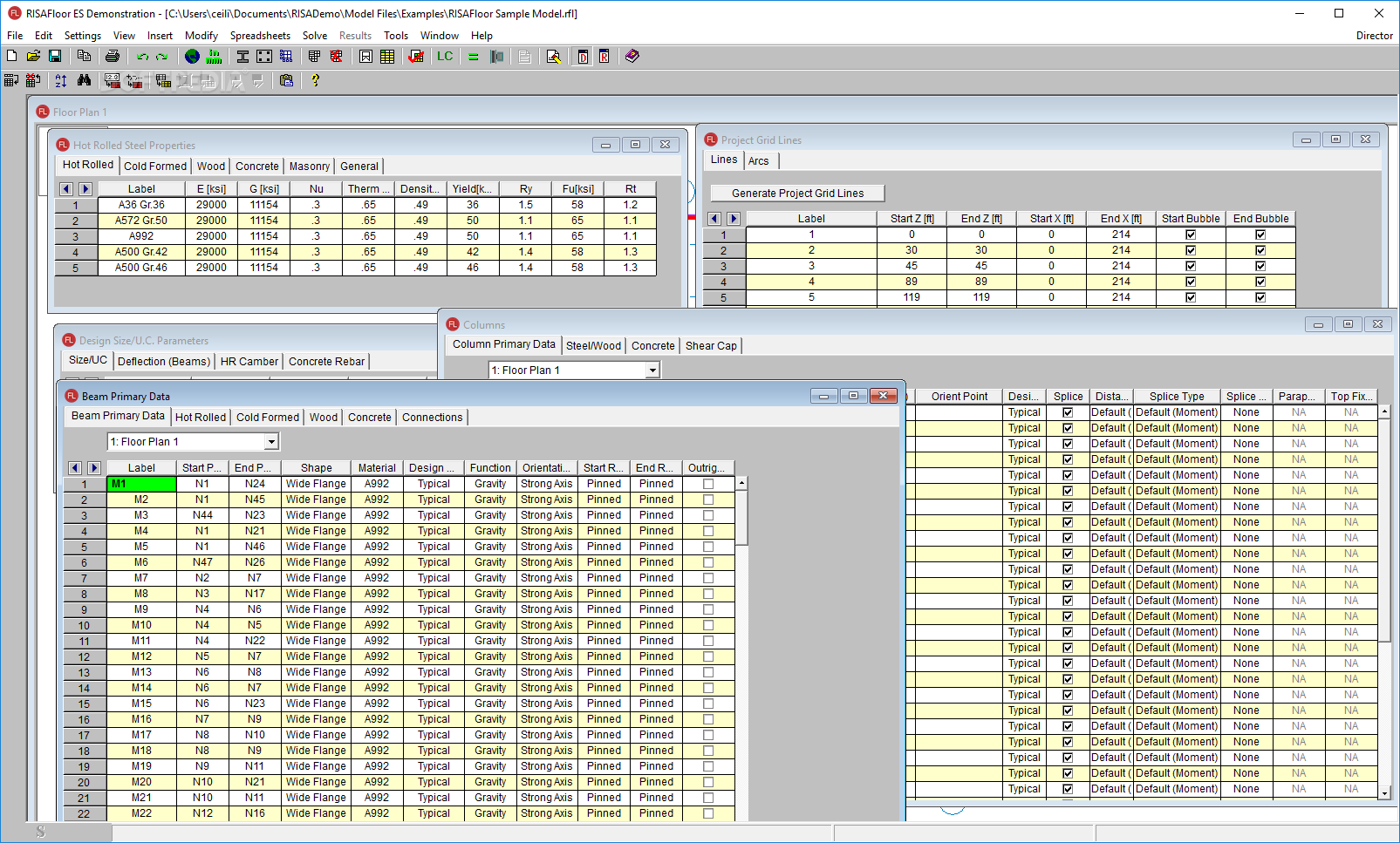1400x843 pixels.
Task: Toggle Start Bubble for grid line 4
Action: [x=1191, y=282]
